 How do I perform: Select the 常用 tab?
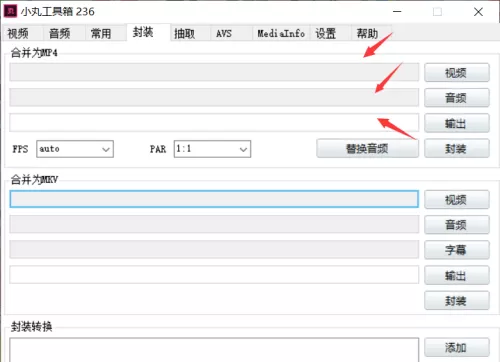pos(105,33)
